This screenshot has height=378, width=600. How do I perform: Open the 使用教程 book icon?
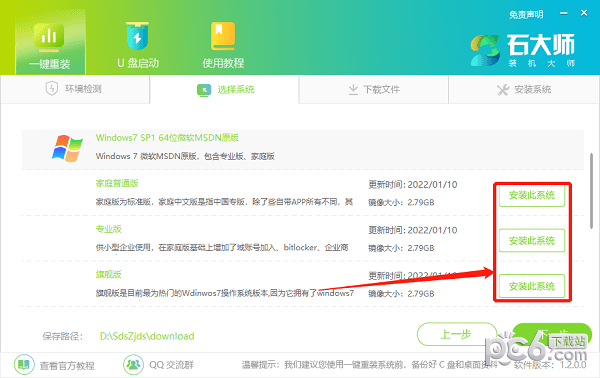tap(223, 36)
